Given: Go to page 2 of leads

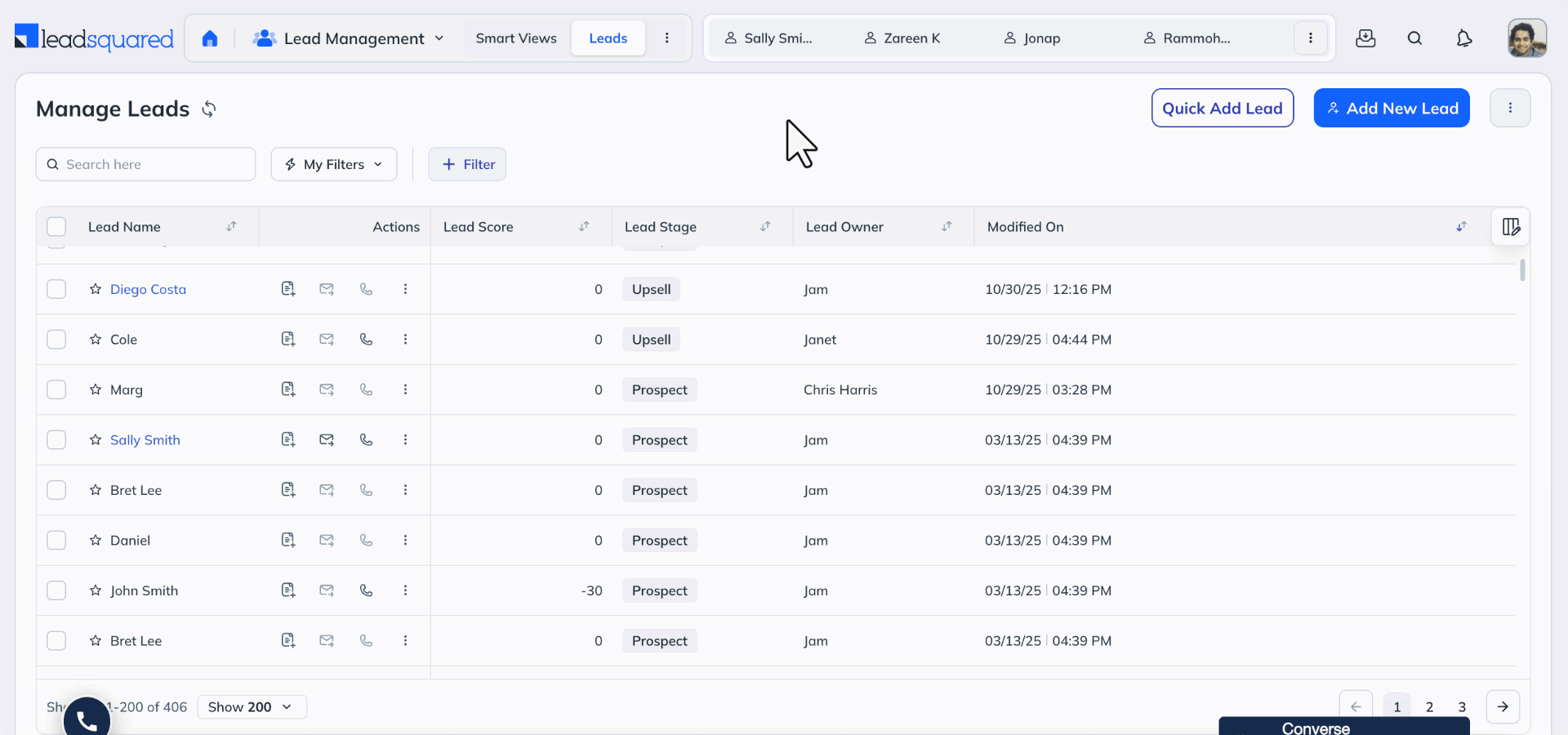Looking at the screenshot, I should click(x=1429, y=707).
